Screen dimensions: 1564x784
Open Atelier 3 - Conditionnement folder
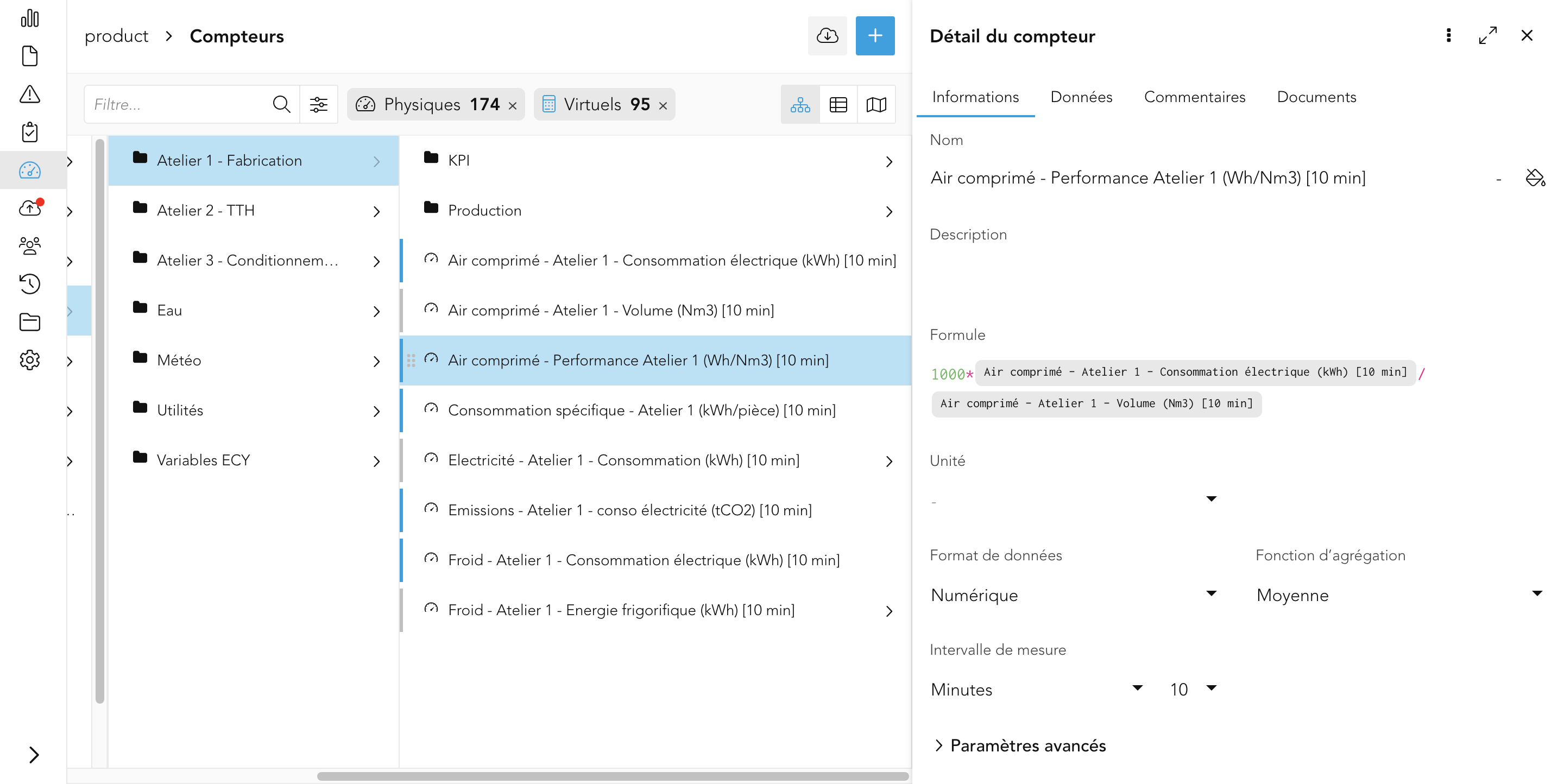click(253, 260)
